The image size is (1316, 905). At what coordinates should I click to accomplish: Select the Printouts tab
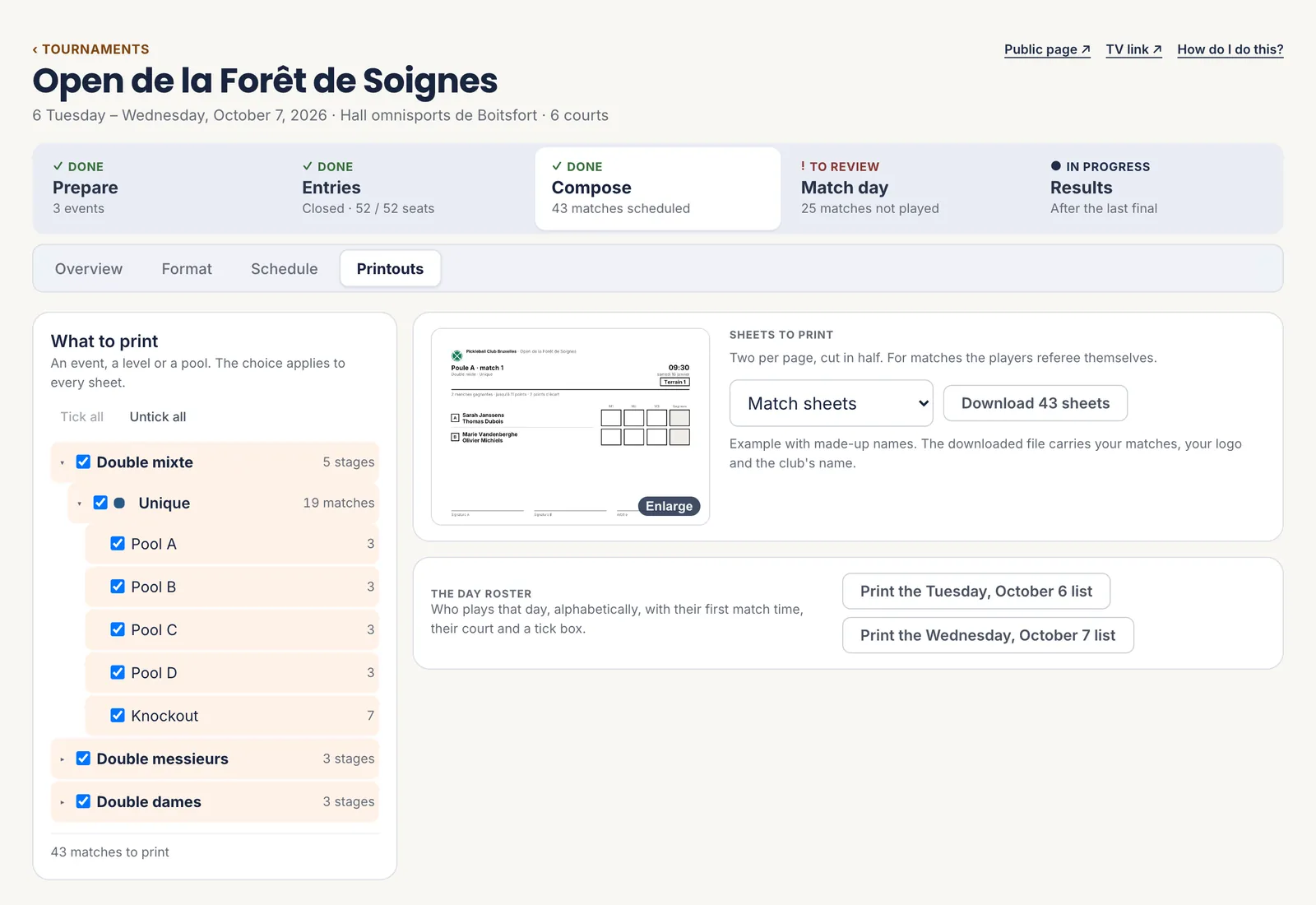(x=390, y=269)
